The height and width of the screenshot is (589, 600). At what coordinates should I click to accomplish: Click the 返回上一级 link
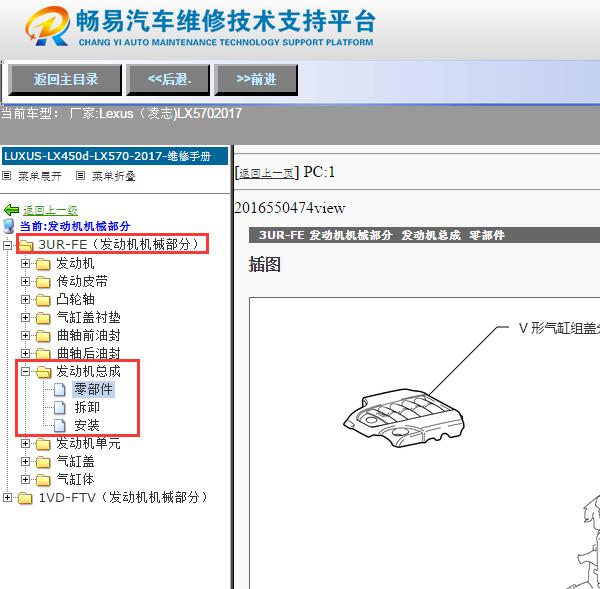50,210
